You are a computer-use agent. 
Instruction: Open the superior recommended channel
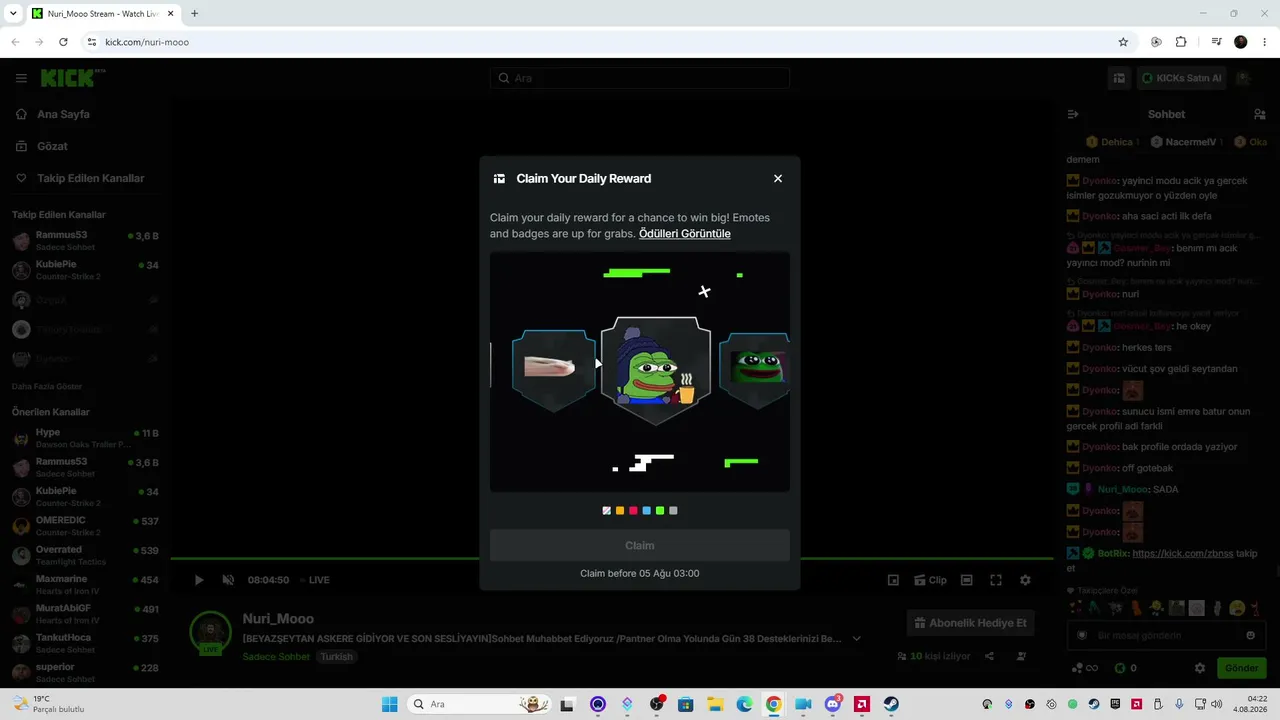coord(85,672)
